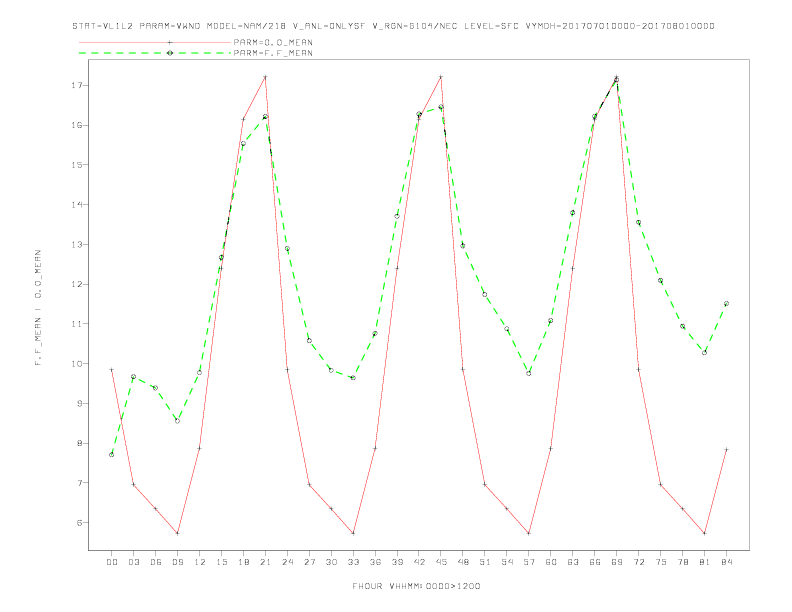Click x-axis forecast hour label 42
This screenshot has height=612, width=792.
click(x=419, y=562)
